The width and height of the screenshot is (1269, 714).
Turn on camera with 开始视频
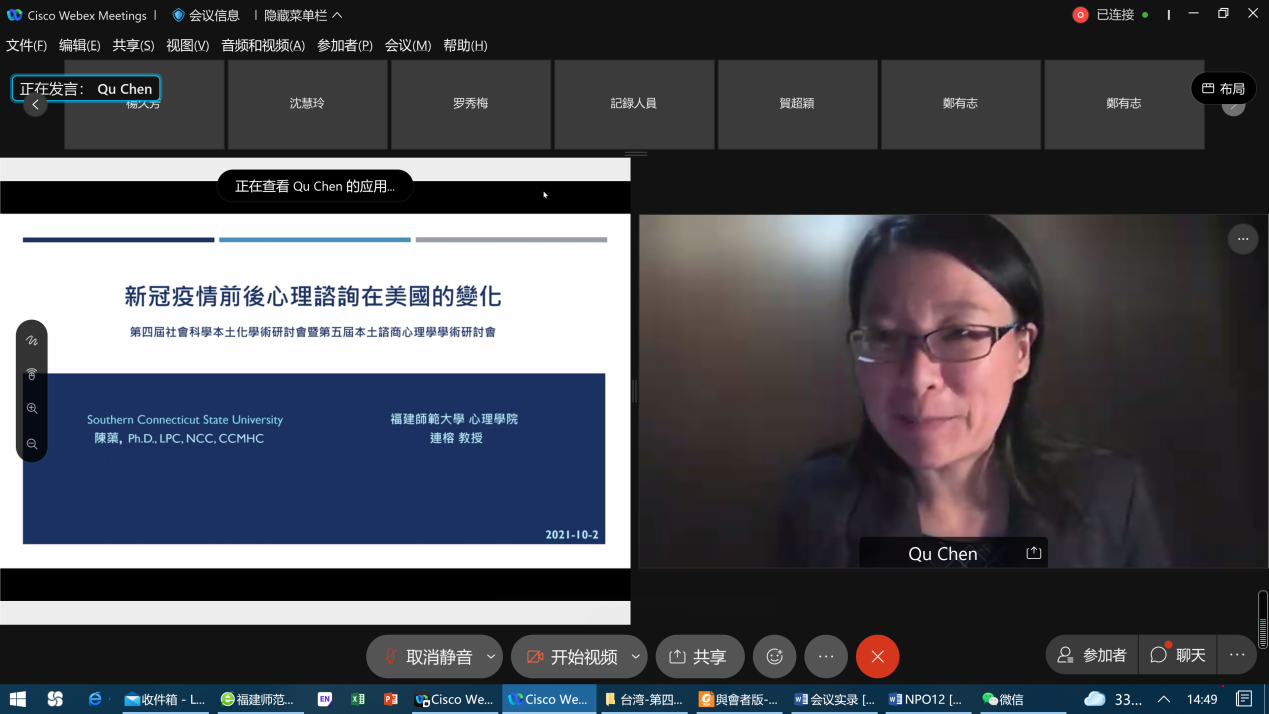coord(573,657)
